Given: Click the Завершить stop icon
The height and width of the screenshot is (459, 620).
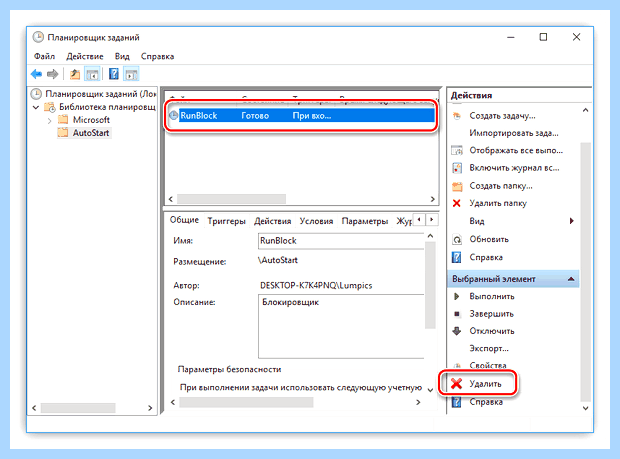Looking at the screenshot, I should [457, 314].
